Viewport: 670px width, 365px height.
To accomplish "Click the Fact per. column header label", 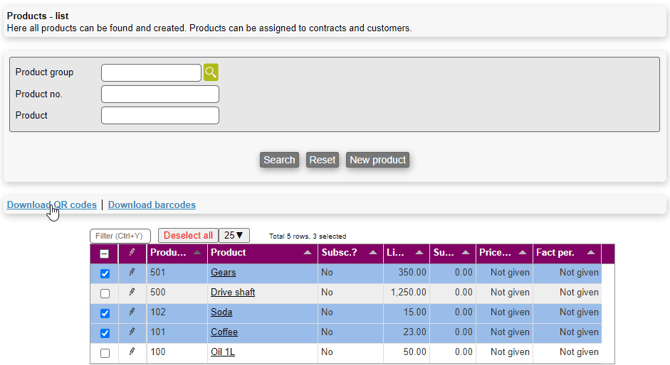I will point(555,253).
